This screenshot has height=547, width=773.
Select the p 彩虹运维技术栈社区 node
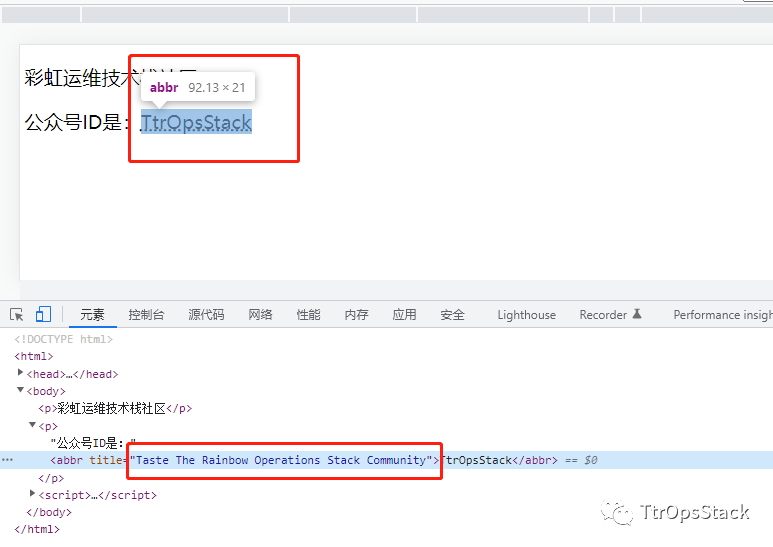tap(115, 408)
